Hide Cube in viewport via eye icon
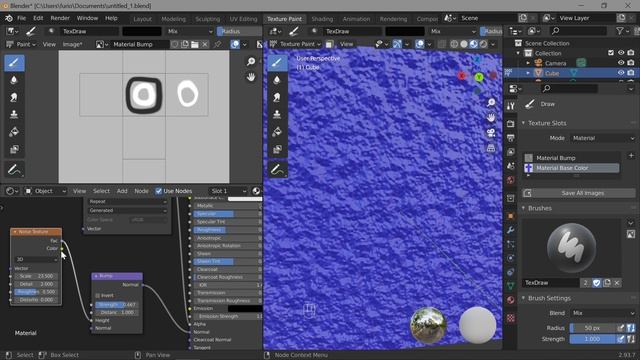640x360 pixels. [x=621, y=73]
